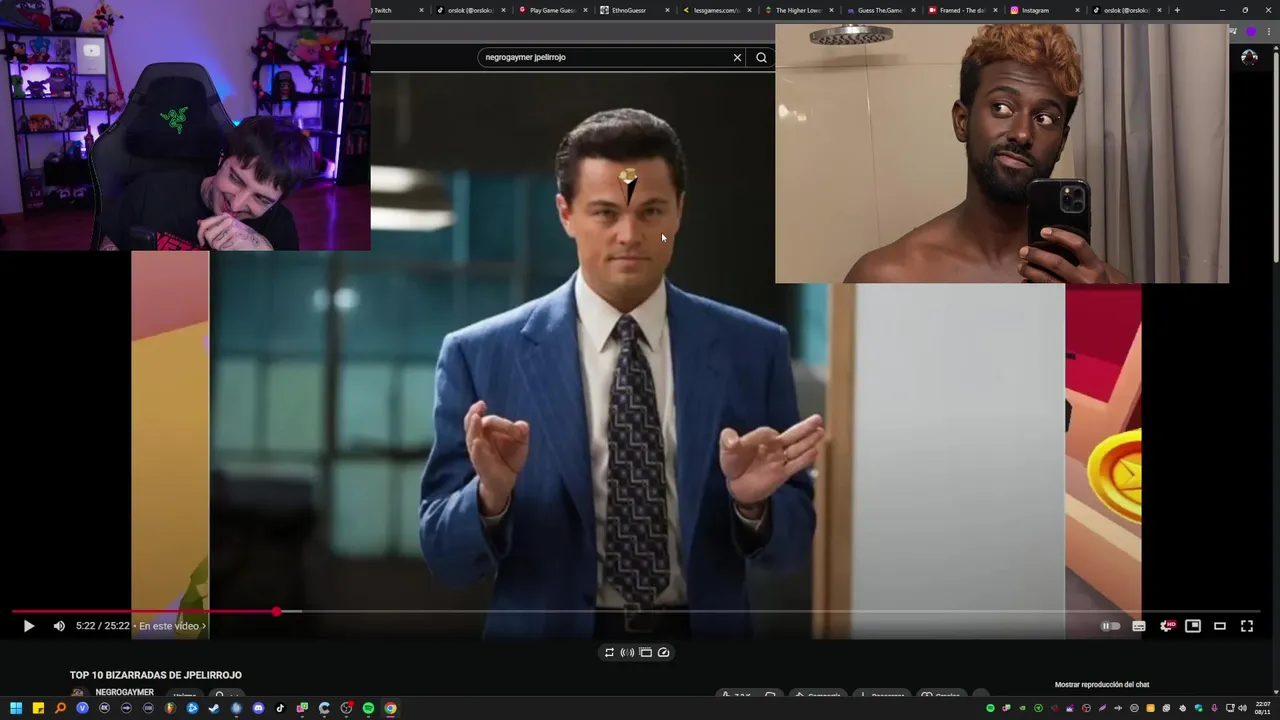1280x720 pixels.
Task: Toggle the autoplay switch in player
Action: point(1110,626)
